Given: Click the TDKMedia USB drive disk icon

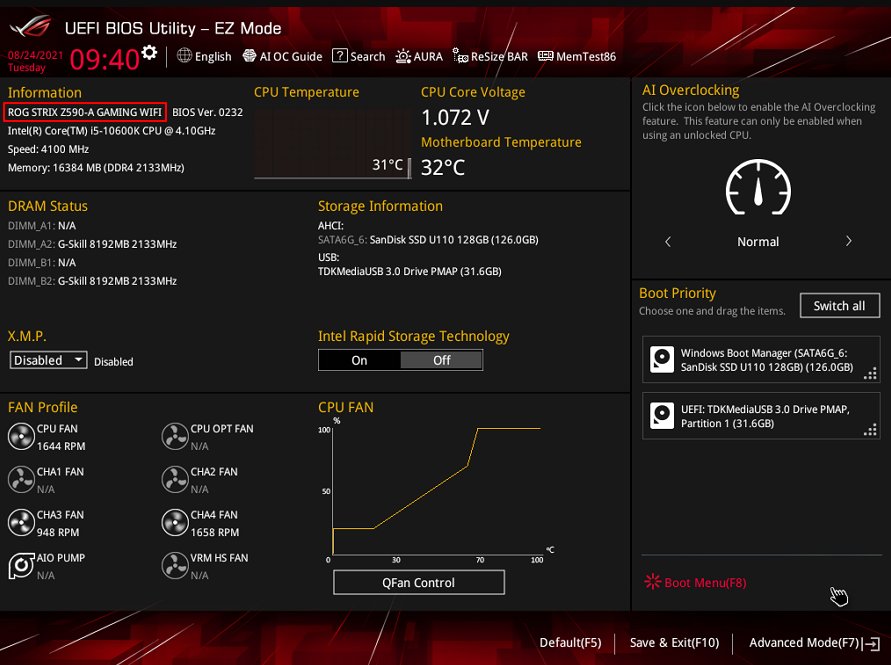Looking at the screenshot, I should (x=662, y=415).
